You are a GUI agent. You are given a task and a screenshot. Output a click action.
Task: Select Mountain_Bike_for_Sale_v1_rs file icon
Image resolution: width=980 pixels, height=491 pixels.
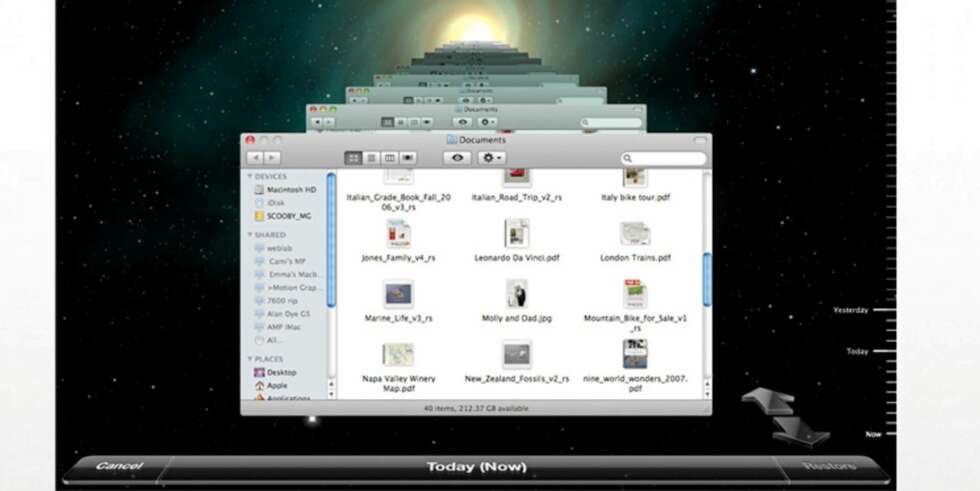[x=635, y=294]
